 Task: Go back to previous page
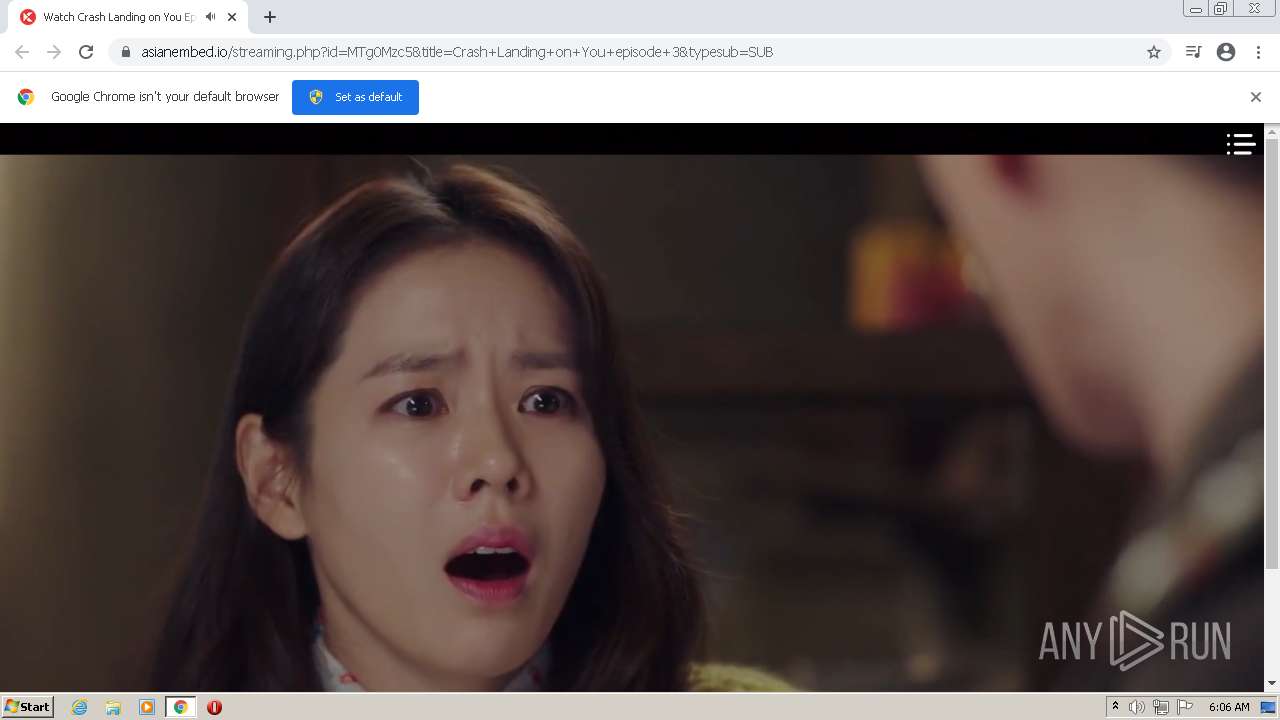22,52
